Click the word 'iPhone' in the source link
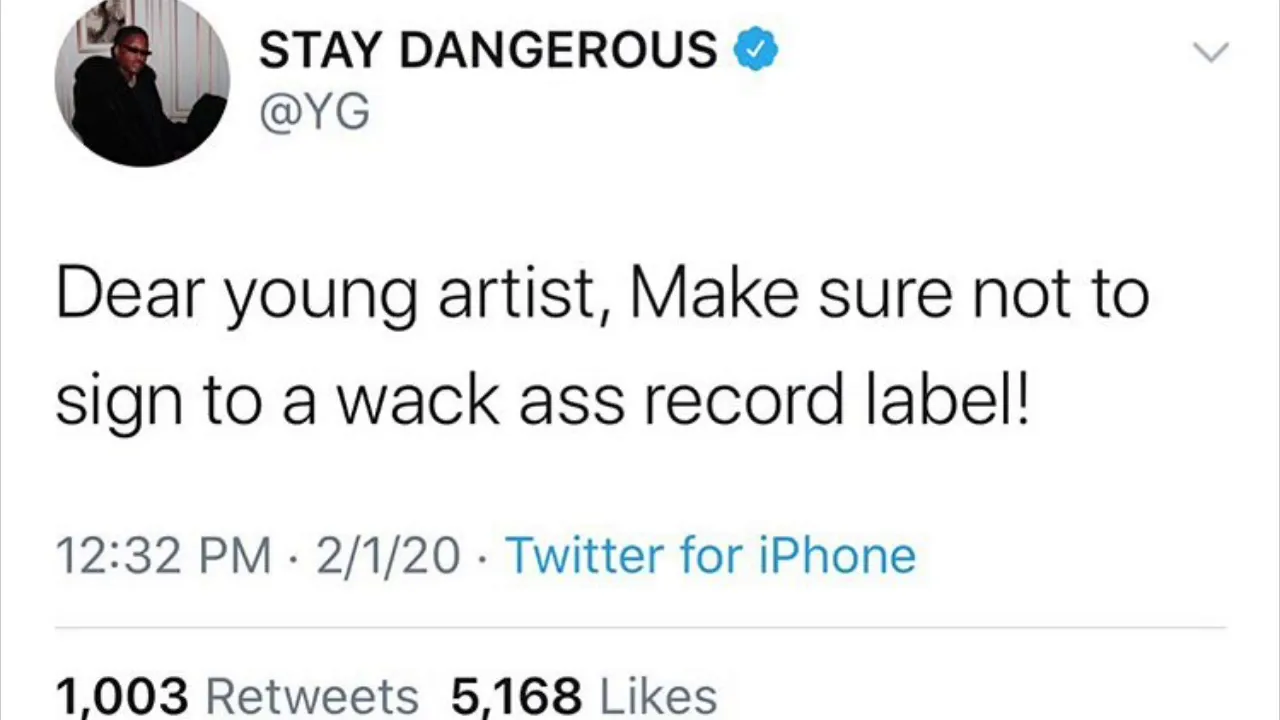 click(837, 555)
